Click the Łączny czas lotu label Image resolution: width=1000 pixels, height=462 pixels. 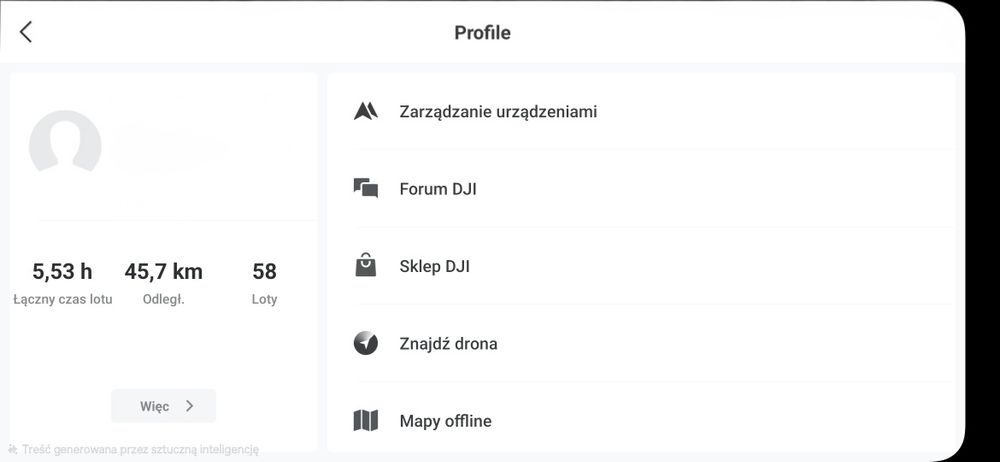tap(63, 299)
